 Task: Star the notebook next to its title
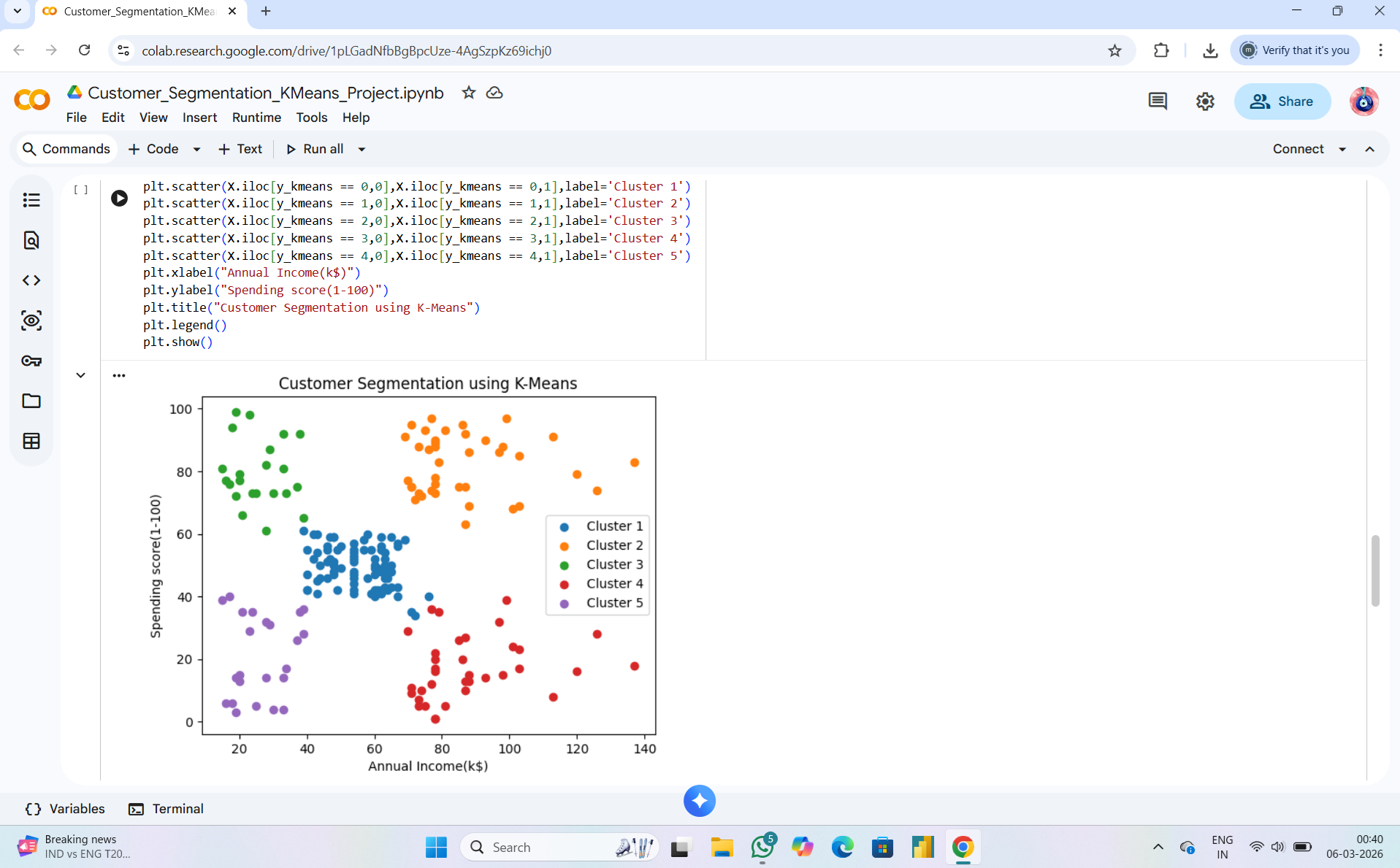(469, 93)
